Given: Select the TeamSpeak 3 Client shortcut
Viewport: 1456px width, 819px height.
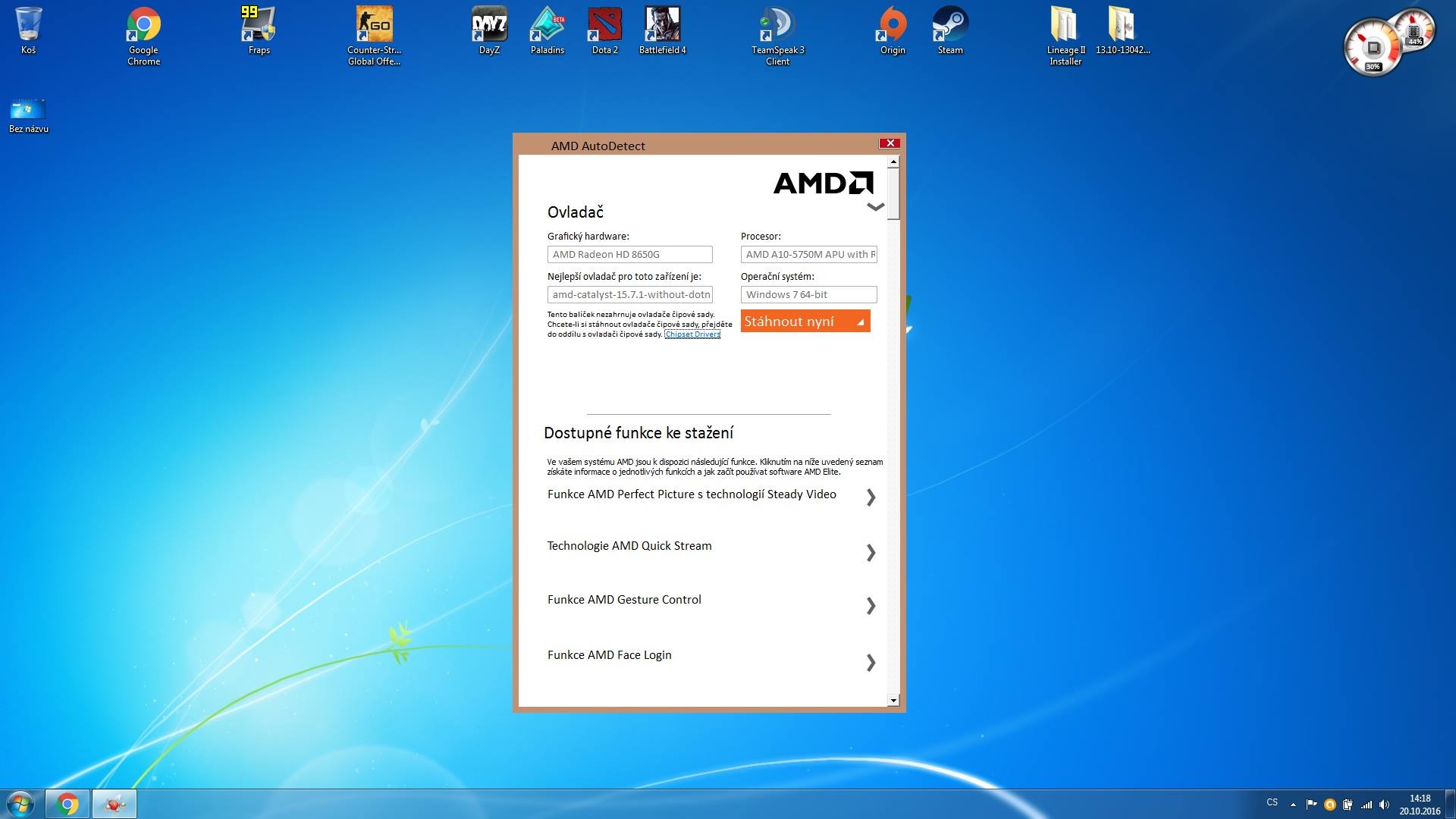Looking at the screenshot, I should 777,36.
